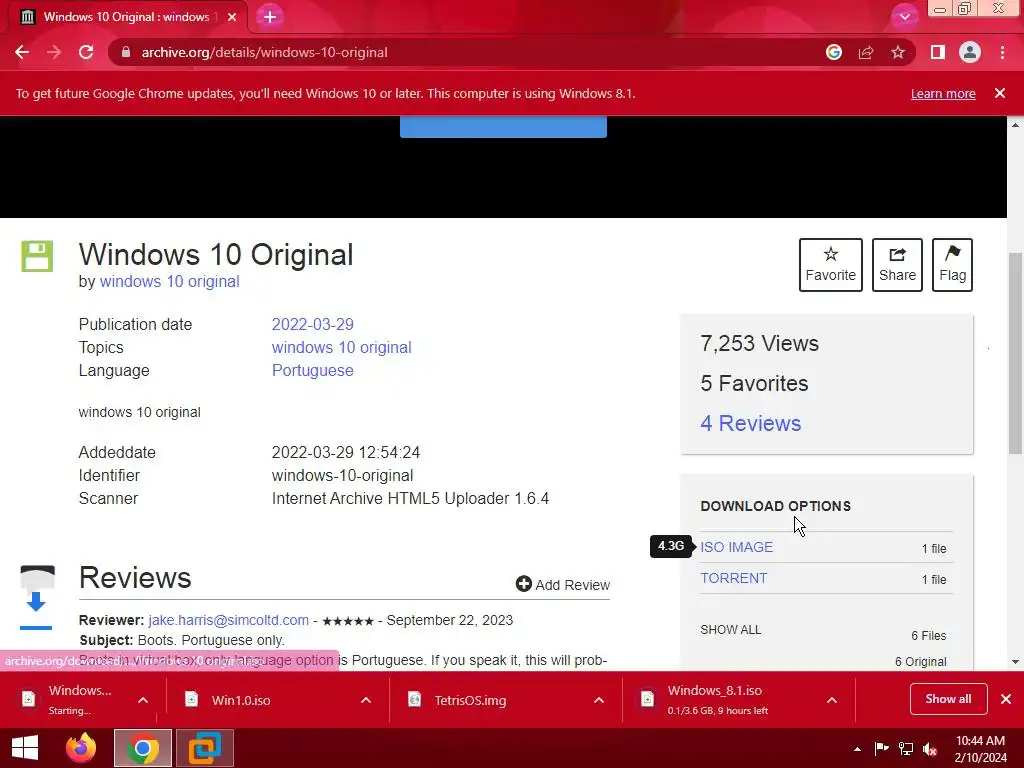Image resolution: width=1024 pixels, height=768 pixels.
Task: Click the Flag button
Action: click(952, 264)
